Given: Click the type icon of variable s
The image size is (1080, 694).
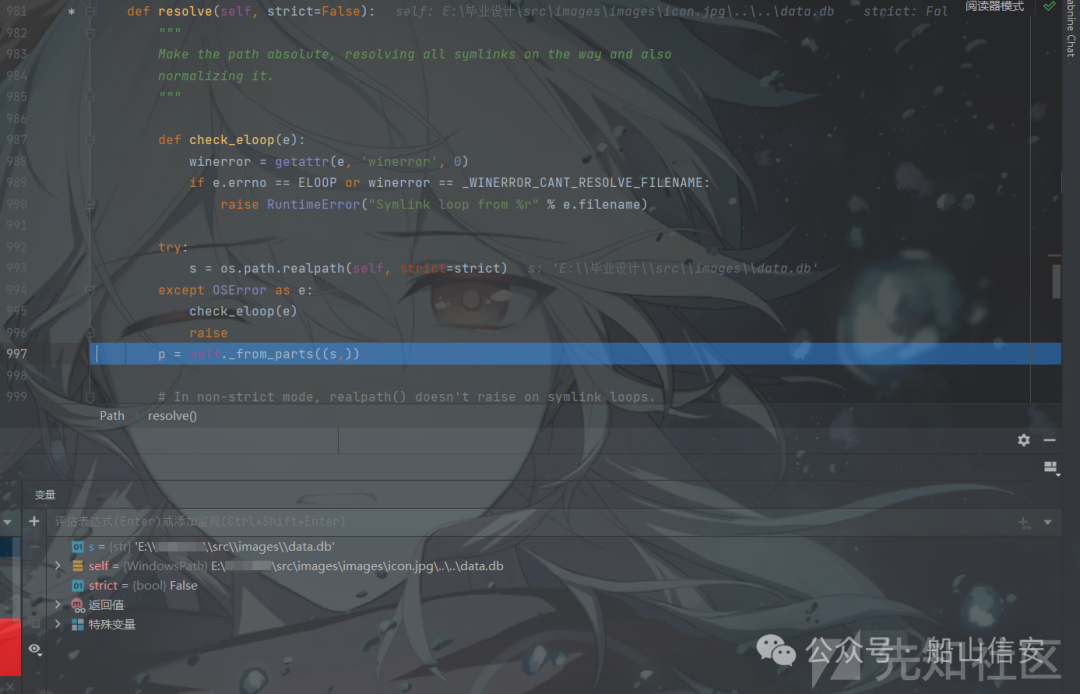Looking at the screenshot, I should (78, 547).
